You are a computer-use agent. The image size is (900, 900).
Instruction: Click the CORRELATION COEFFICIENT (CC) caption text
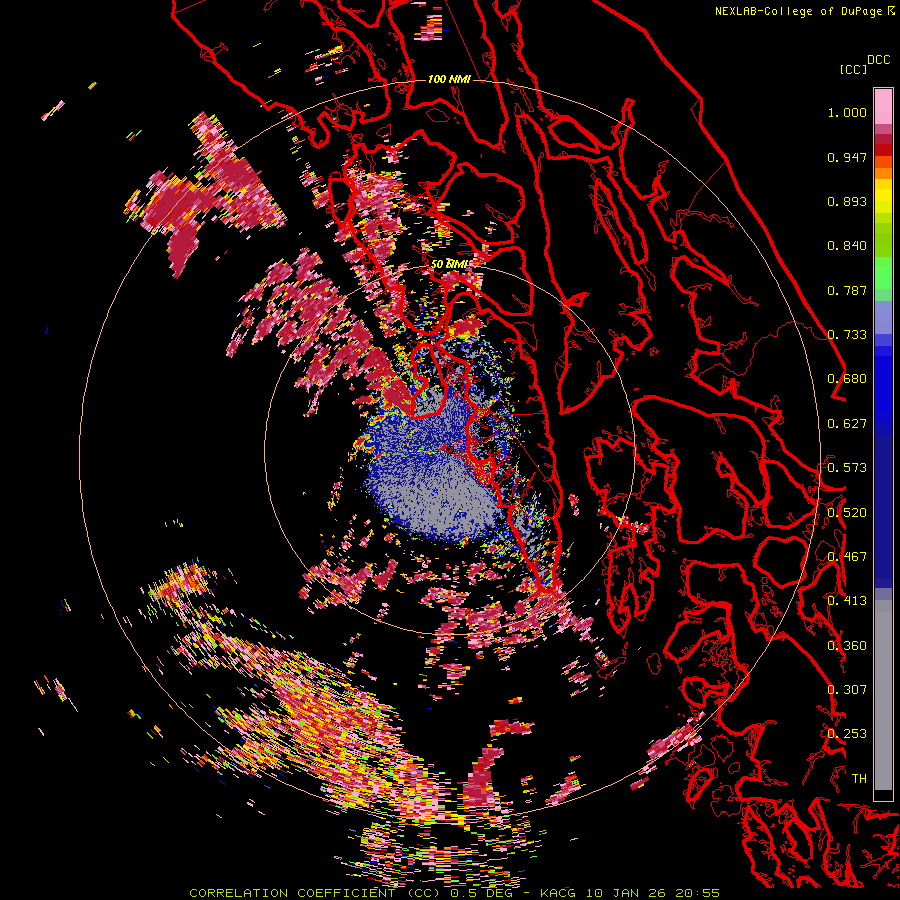[315, 893]
